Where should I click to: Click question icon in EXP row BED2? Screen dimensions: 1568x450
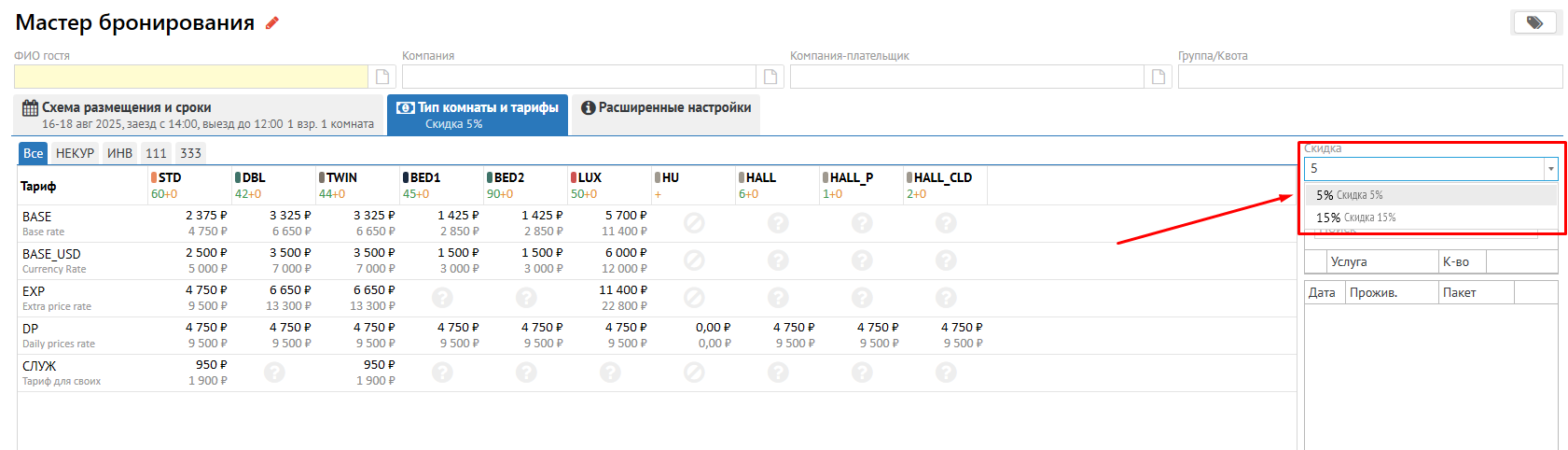(526, 298)
